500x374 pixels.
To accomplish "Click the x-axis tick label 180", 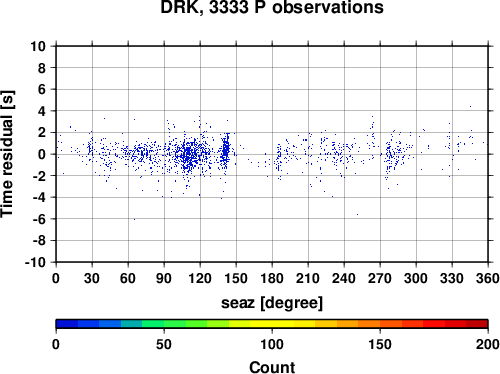I will point(272,278).
